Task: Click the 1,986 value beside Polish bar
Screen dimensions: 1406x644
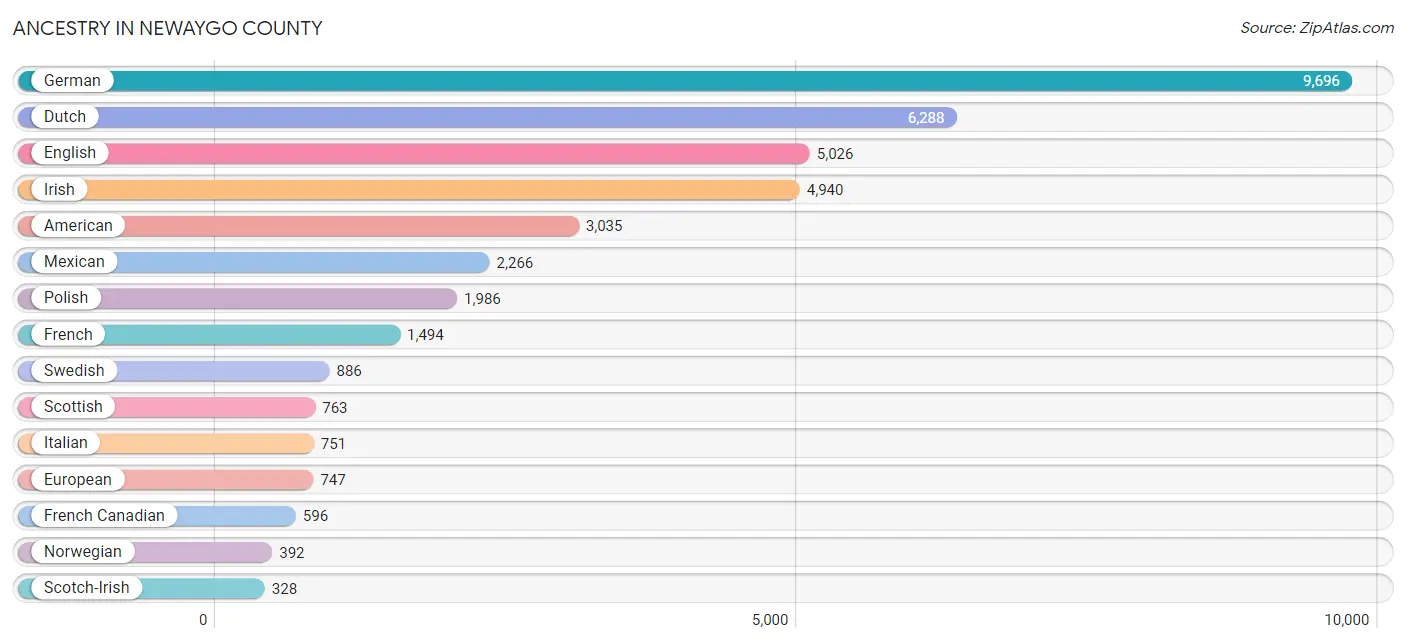Action: (x=482, y=298)
